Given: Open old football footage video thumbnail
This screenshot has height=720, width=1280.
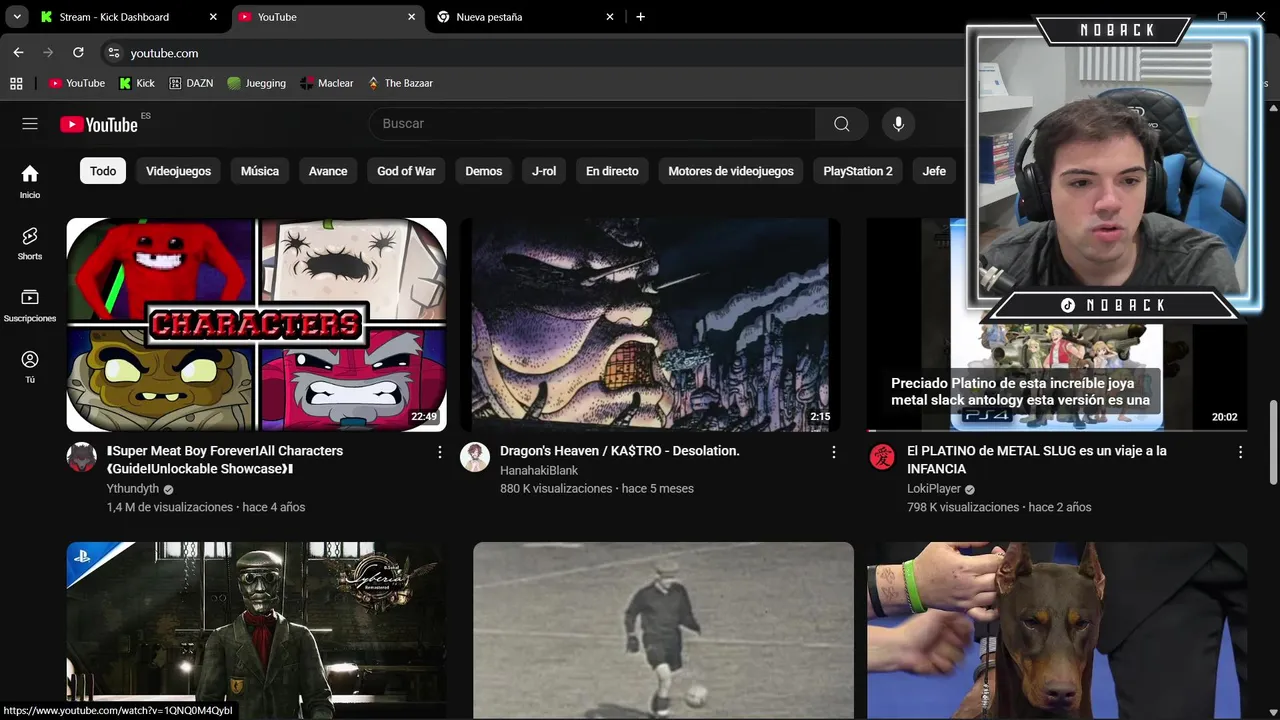Looking at the screenshot, I should 663,630.
